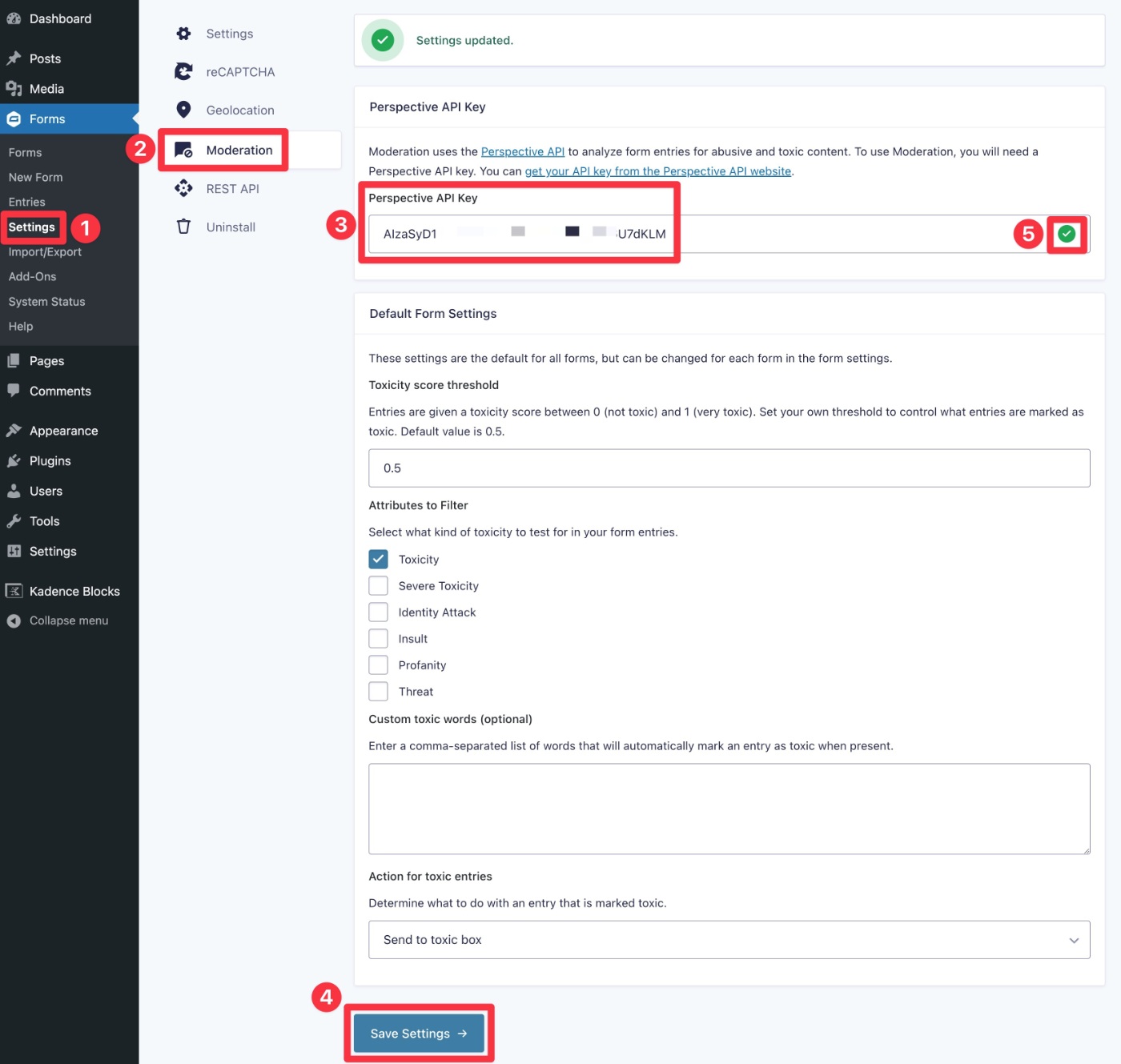1121x1064 pixels.
Task: Click the Moderation speech bubble icon
Action: tap(183, 150)
